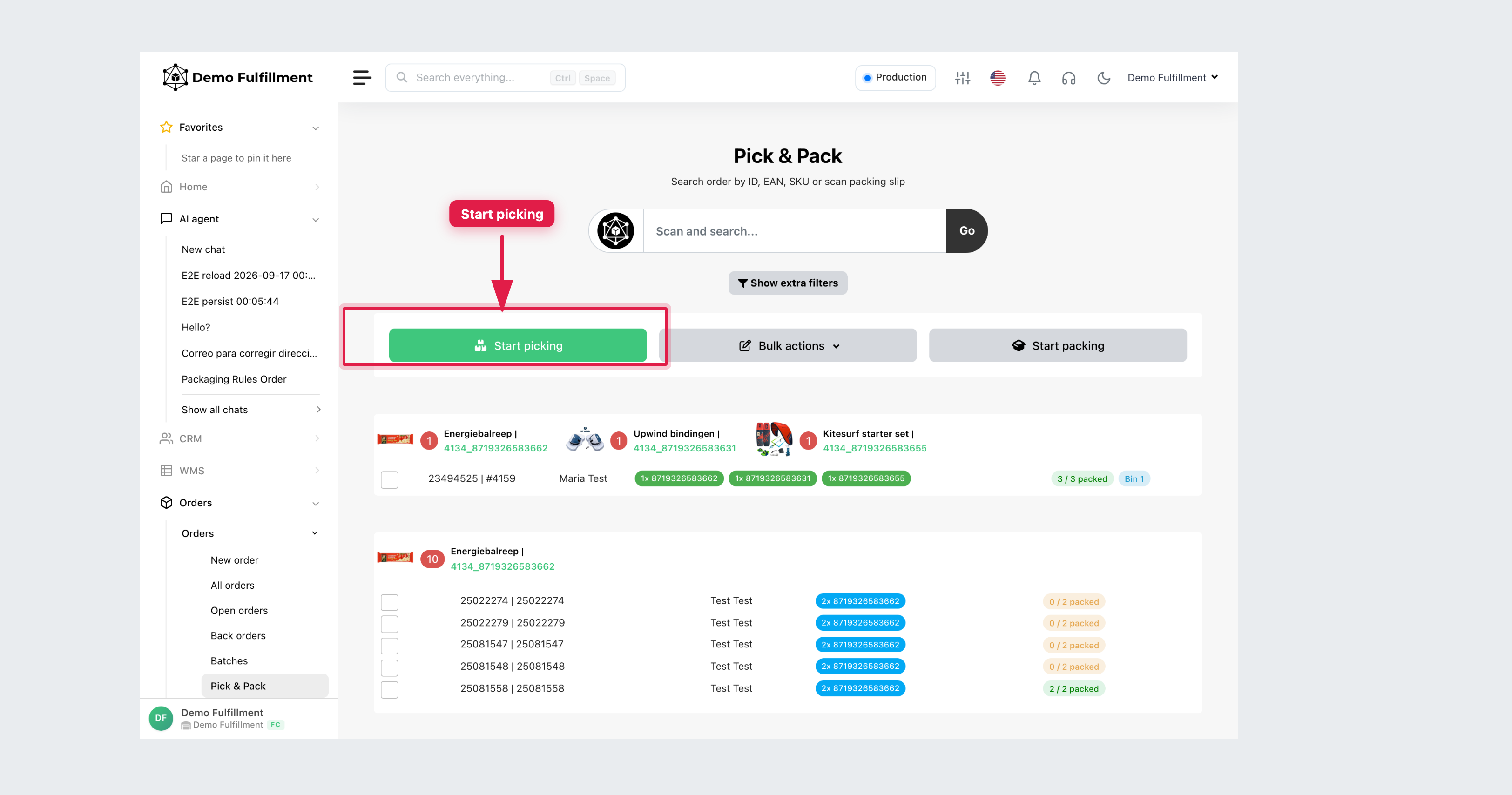
Task: Click the Demo Fulfillment logo icon
Action: (175, 77)
